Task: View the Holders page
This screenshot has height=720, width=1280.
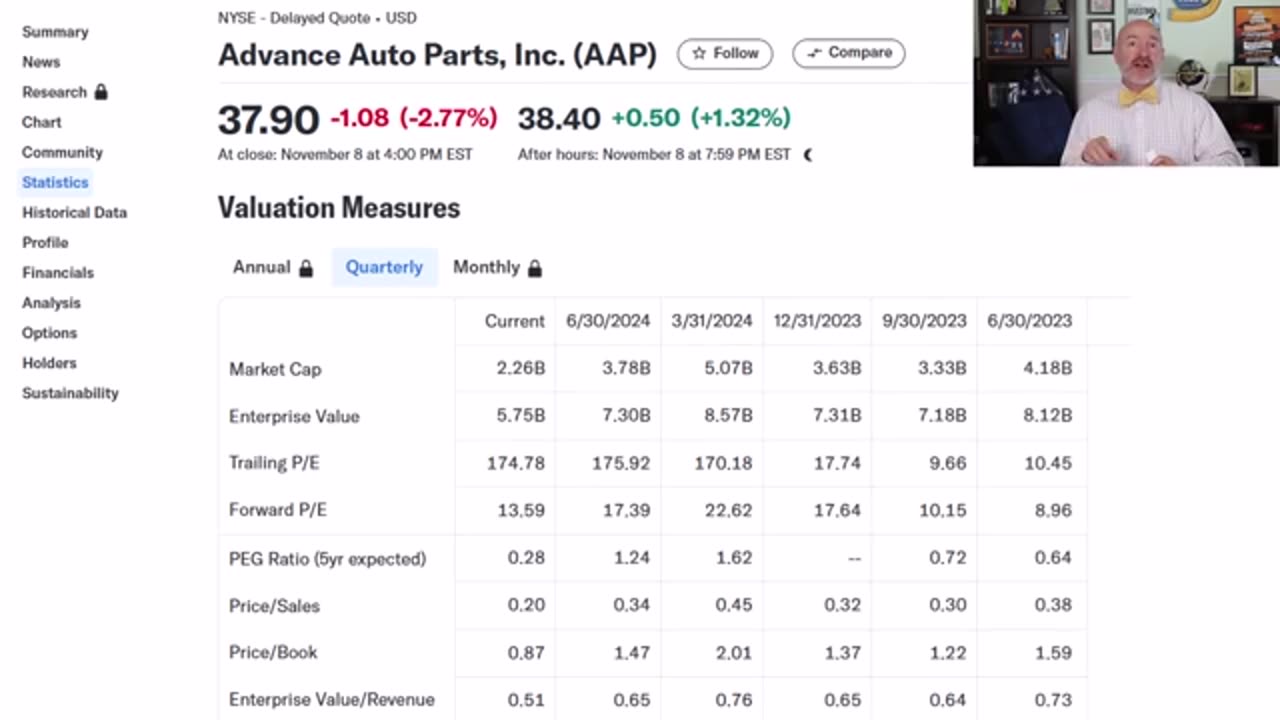Action: click(49, 362)
